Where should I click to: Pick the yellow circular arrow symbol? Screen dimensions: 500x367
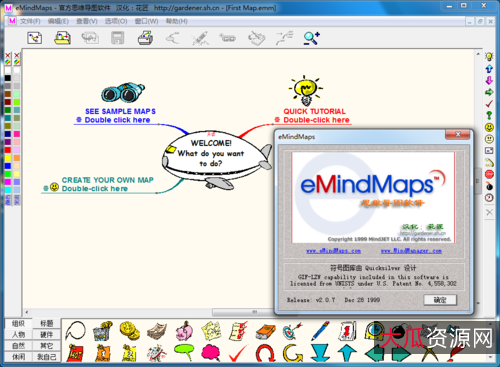[293, 353]
